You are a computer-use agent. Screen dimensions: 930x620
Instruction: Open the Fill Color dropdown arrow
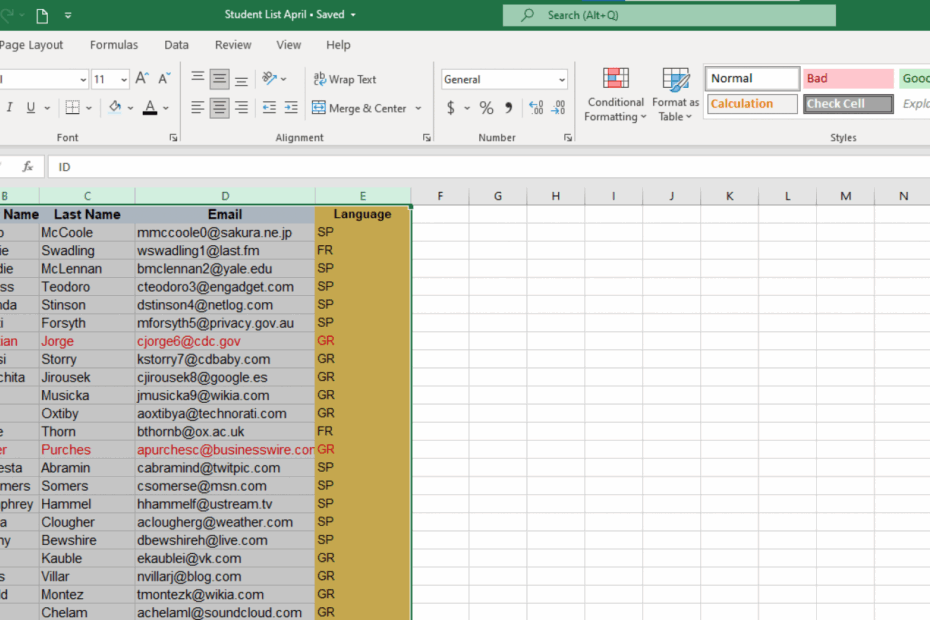[130, 108]
